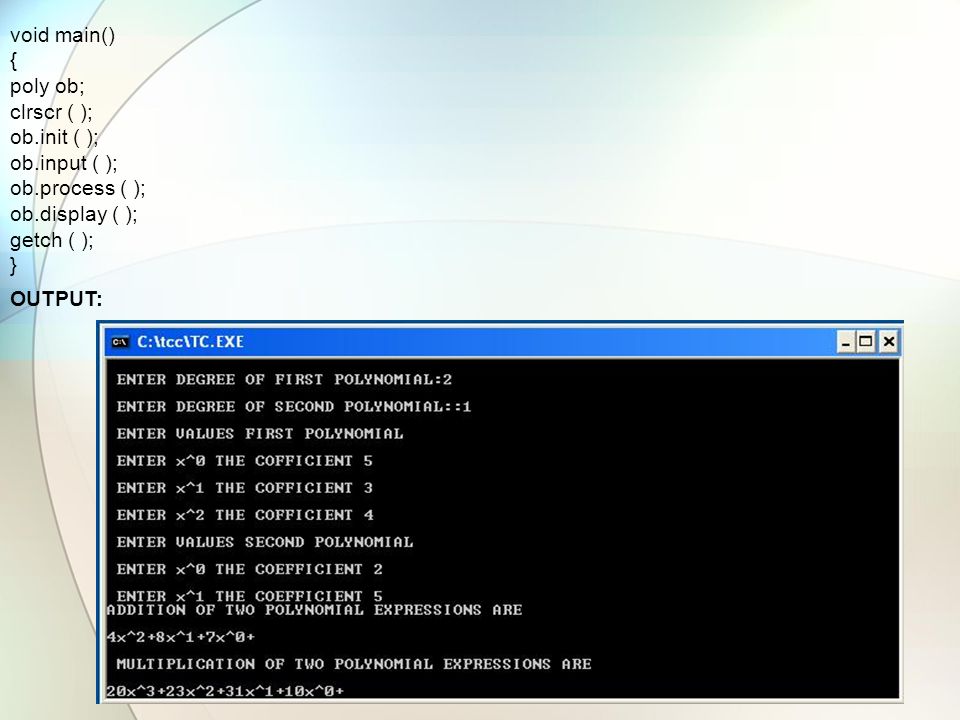Image resolution: width=960 pixels, height=720 pixels.
Task: Click 'ENTER x^0 THE COFFICIENT 5' line
Action: (x=244, y=461)
